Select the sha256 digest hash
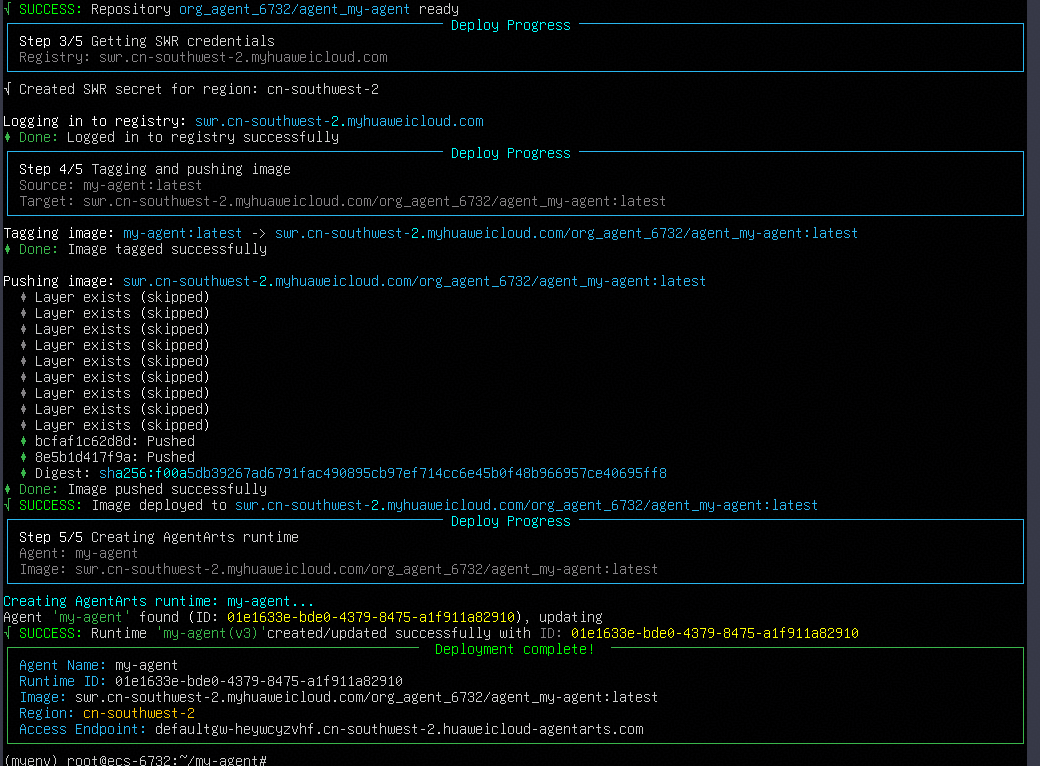Viewport: 1040px width, 766px height. [383, 474]
